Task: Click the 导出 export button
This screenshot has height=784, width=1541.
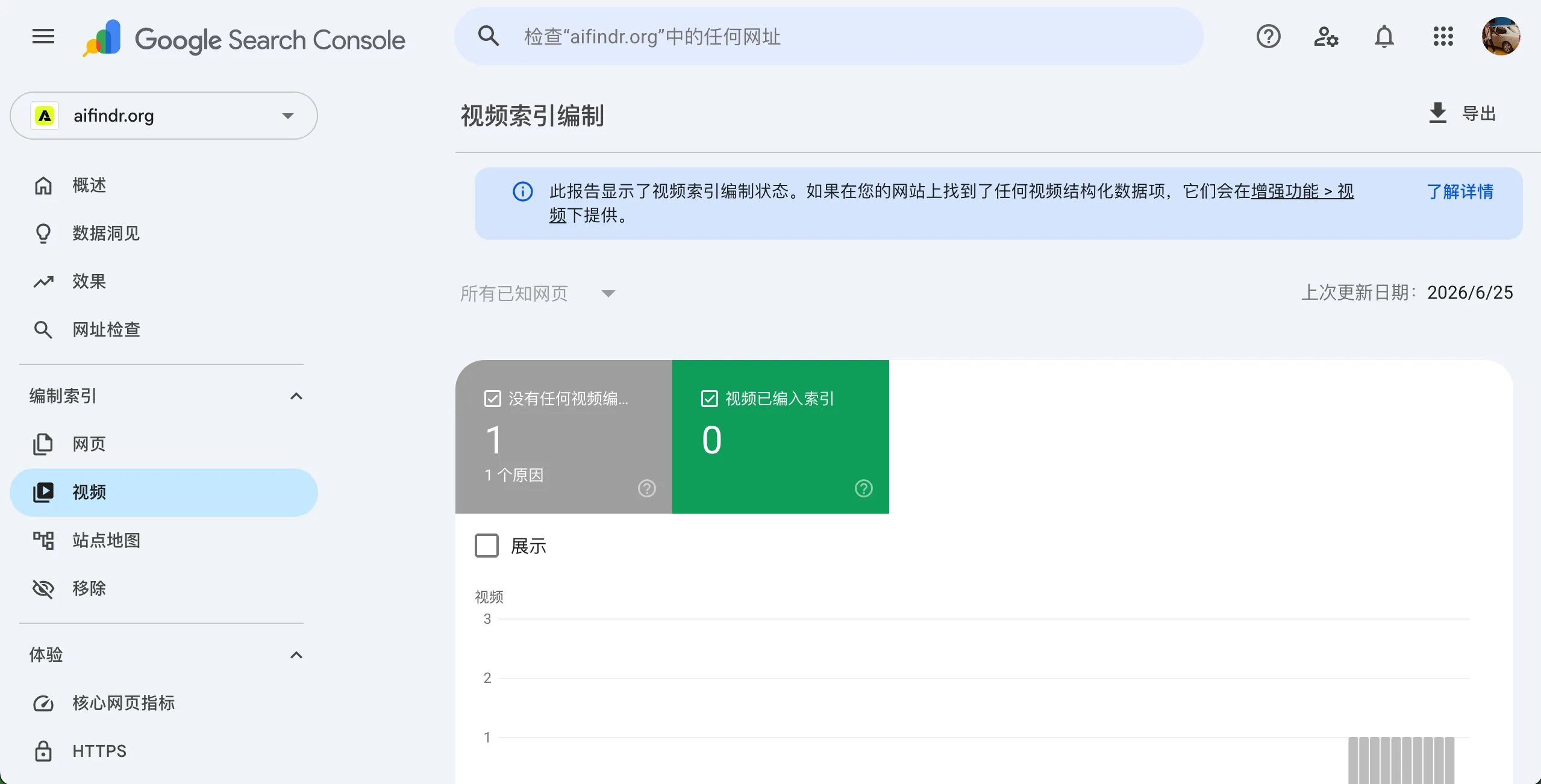Action: click(1462, 113)
